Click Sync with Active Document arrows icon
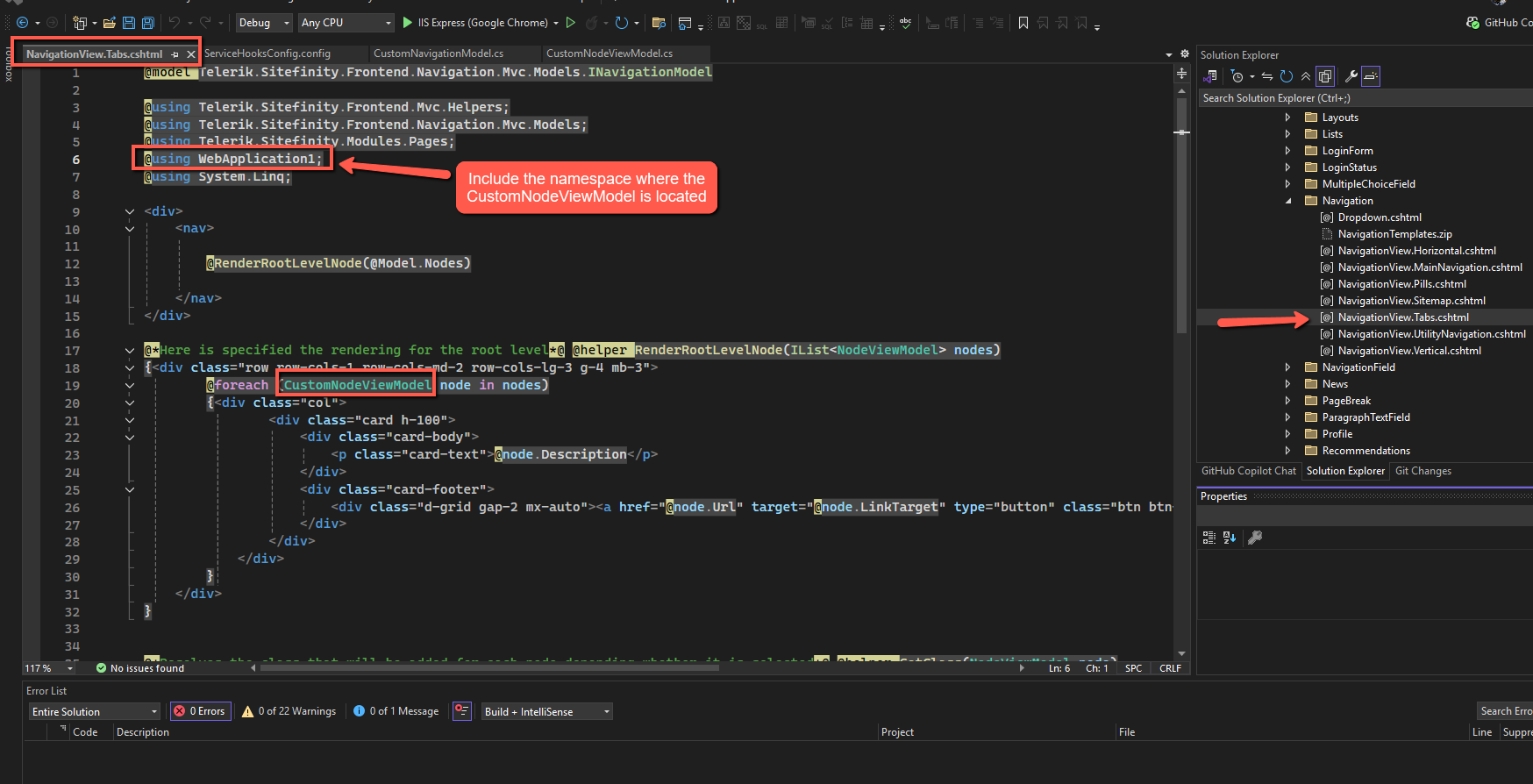Image resolution: width=1533 pixels, height=784 pixels. coord(1267,76)
